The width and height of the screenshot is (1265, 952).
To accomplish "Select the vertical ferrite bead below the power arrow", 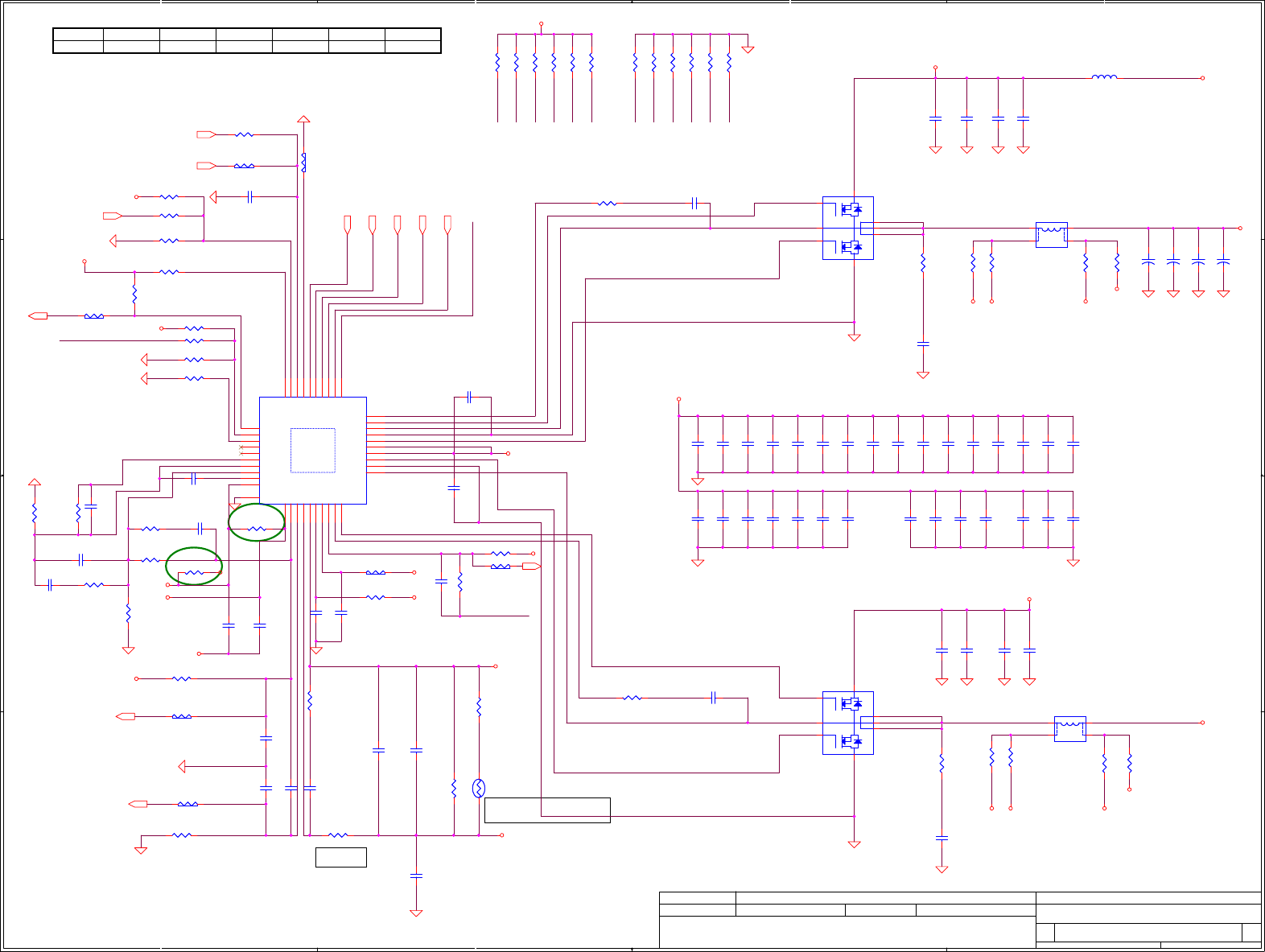I will click(303, 162).
